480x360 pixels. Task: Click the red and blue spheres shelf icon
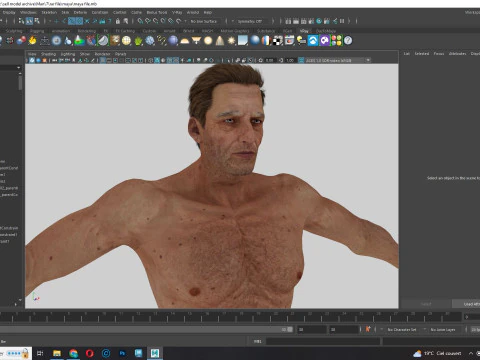click(21, 41)
